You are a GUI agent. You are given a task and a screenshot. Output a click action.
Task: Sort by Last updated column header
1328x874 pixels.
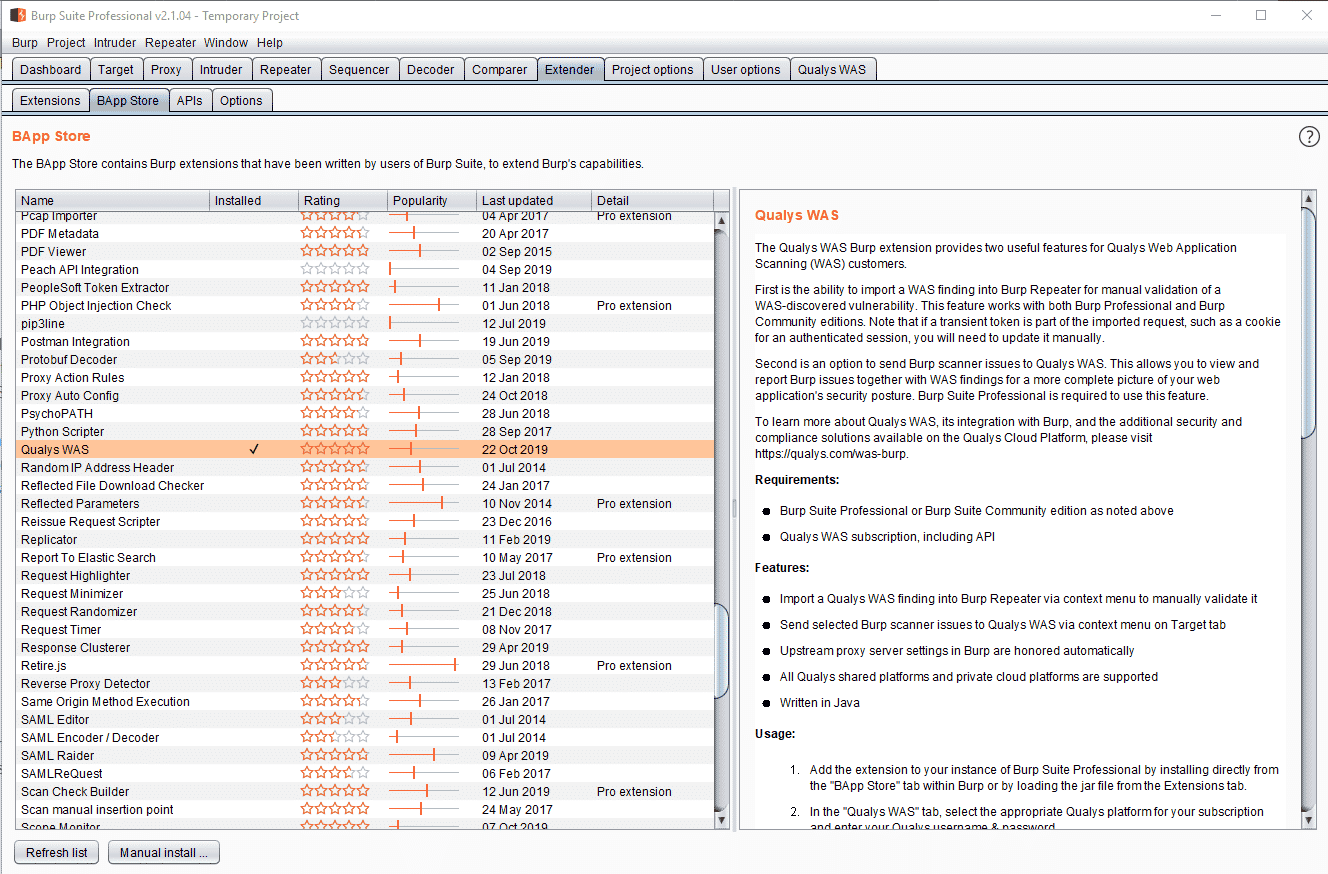coord(534,200)
